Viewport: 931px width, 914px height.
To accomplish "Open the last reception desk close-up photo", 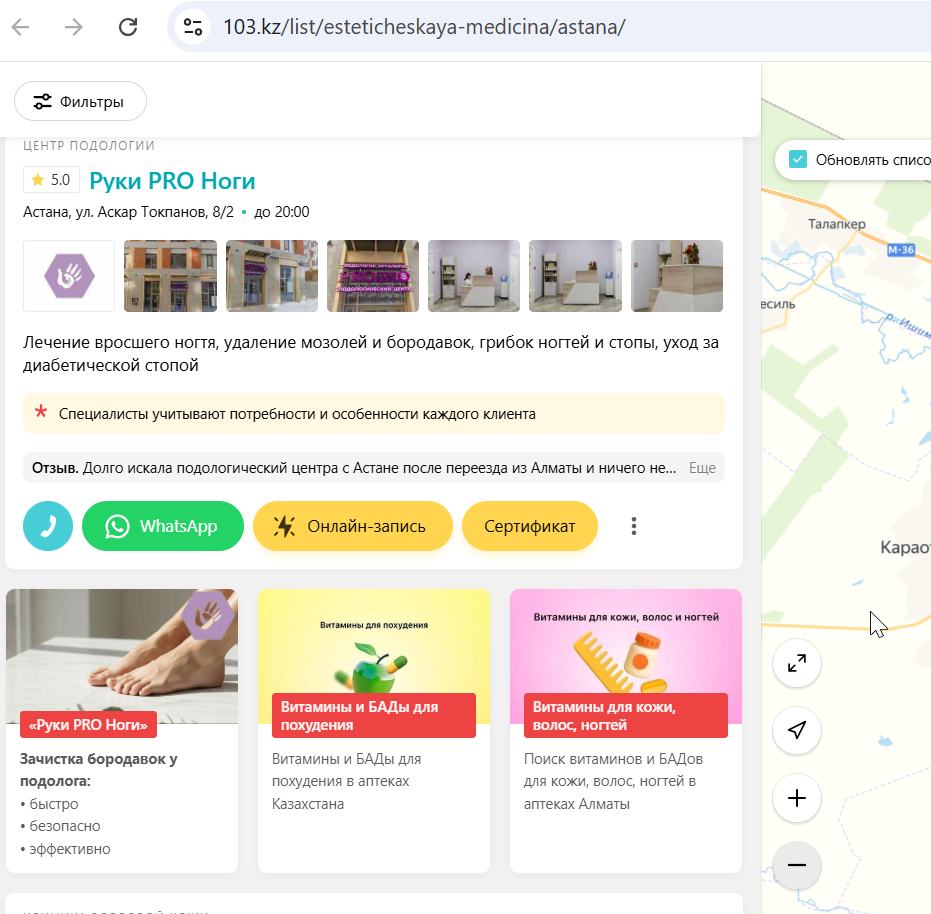I will (677, 276).
